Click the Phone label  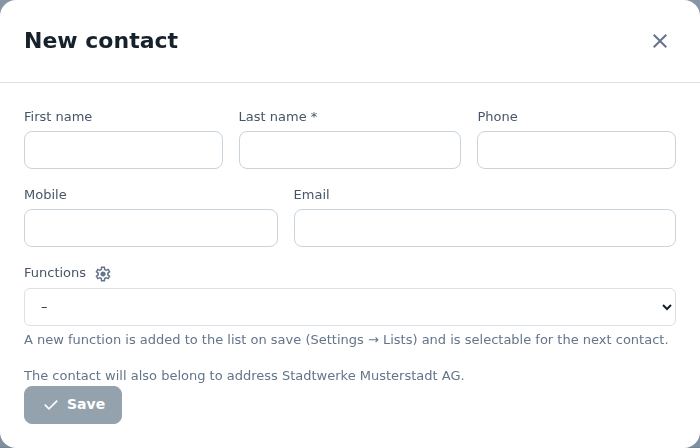coord(497,116)
